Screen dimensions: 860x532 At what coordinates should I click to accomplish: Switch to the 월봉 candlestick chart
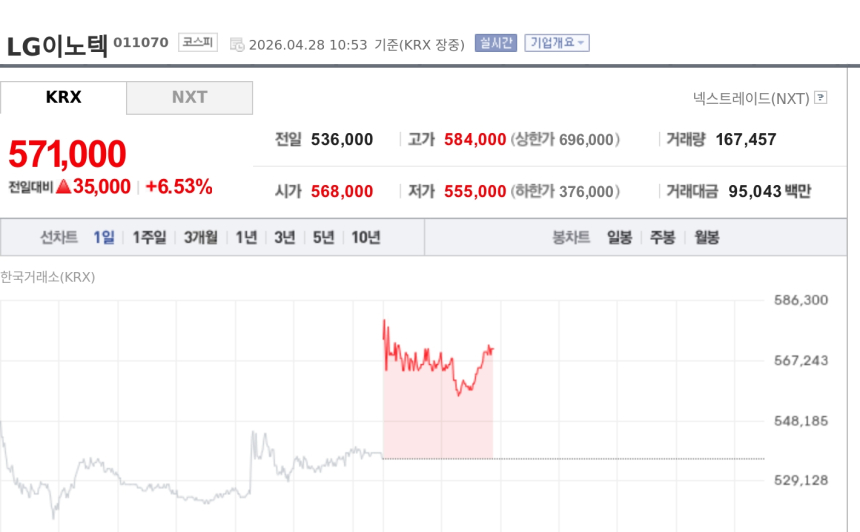coord(706,237)
